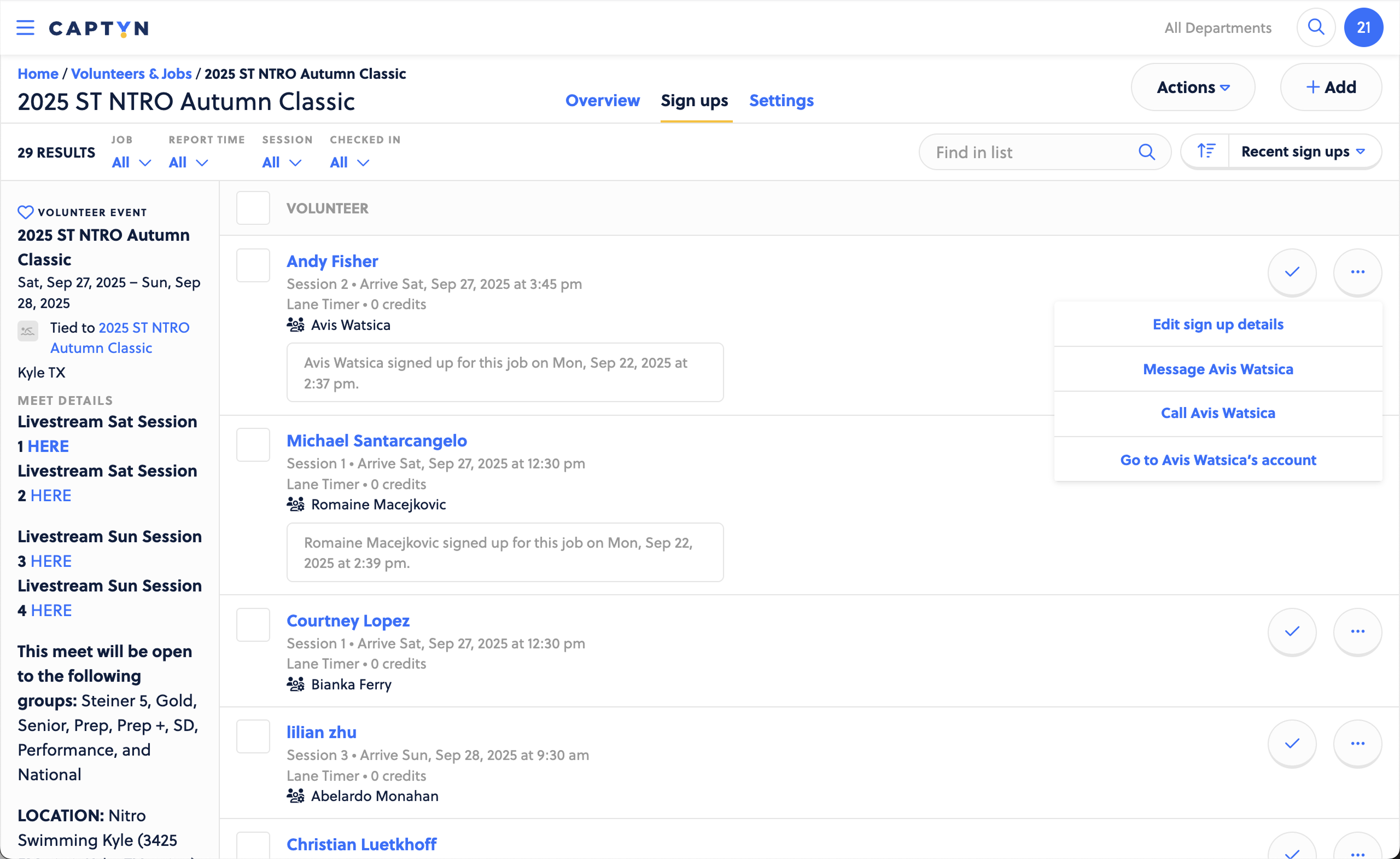Image resolution: width=1400 pixels, height=859 pixels.
Task: Click the global search magnifier icon
Action: [x=1315, y=27]
